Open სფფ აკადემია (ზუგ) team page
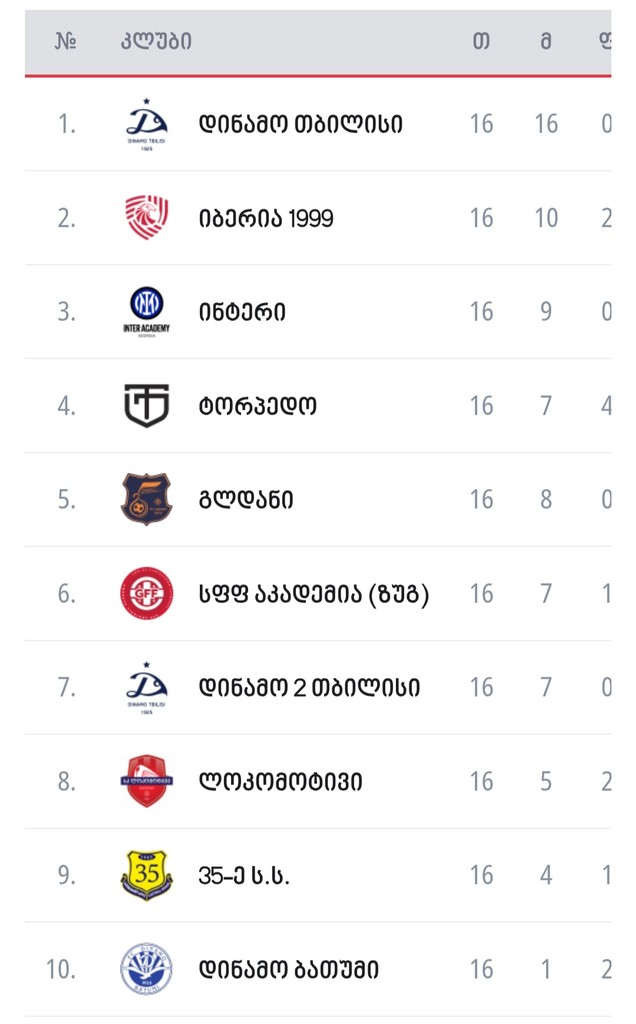Image resolution: width=636 pixels, height=1024 pixels. [x=313, y=594]
